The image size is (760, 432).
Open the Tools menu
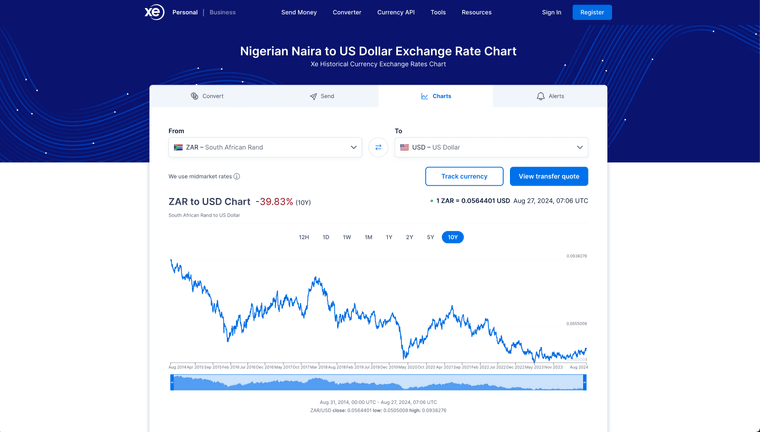pos(438,13)
